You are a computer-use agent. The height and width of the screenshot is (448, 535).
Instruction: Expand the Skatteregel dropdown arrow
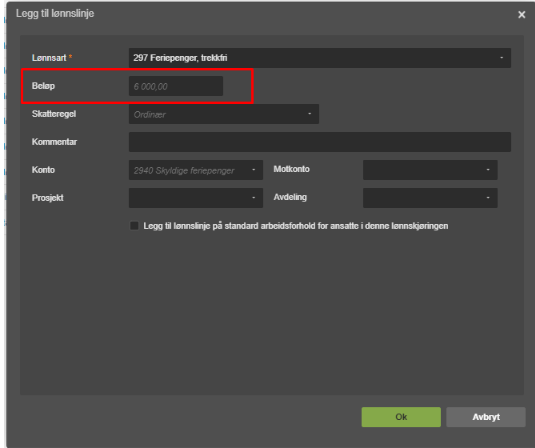point(309,114)
